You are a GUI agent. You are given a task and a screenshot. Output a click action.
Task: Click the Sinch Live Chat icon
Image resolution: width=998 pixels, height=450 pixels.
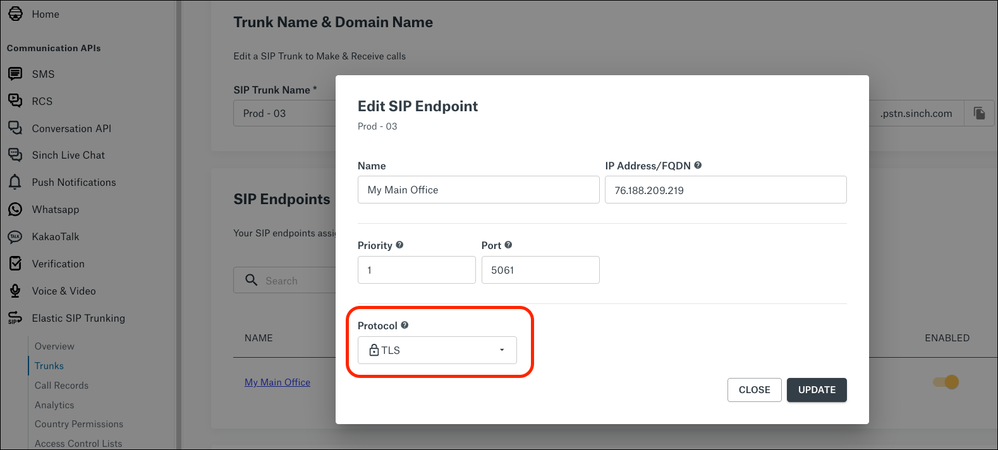(15, 155)
